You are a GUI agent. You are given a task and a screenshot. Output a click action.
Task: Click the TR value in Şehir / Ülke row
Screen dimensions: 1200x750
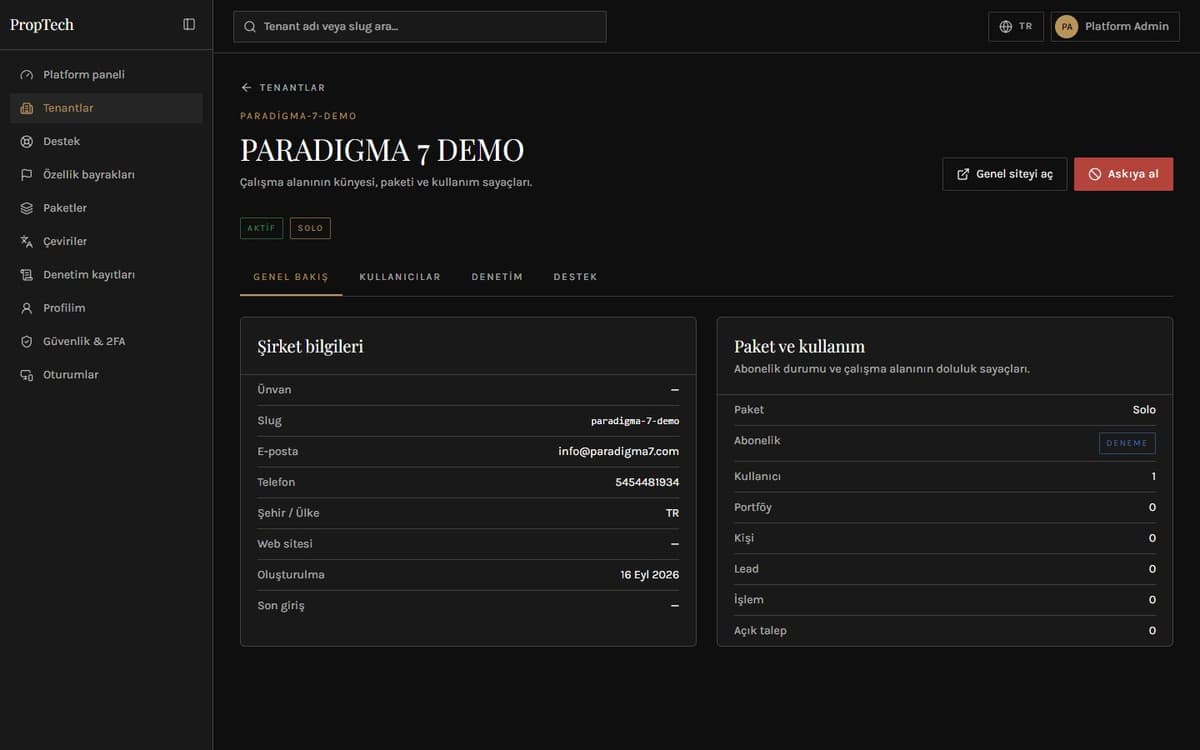pyautogui.click(x=672, y=514)
